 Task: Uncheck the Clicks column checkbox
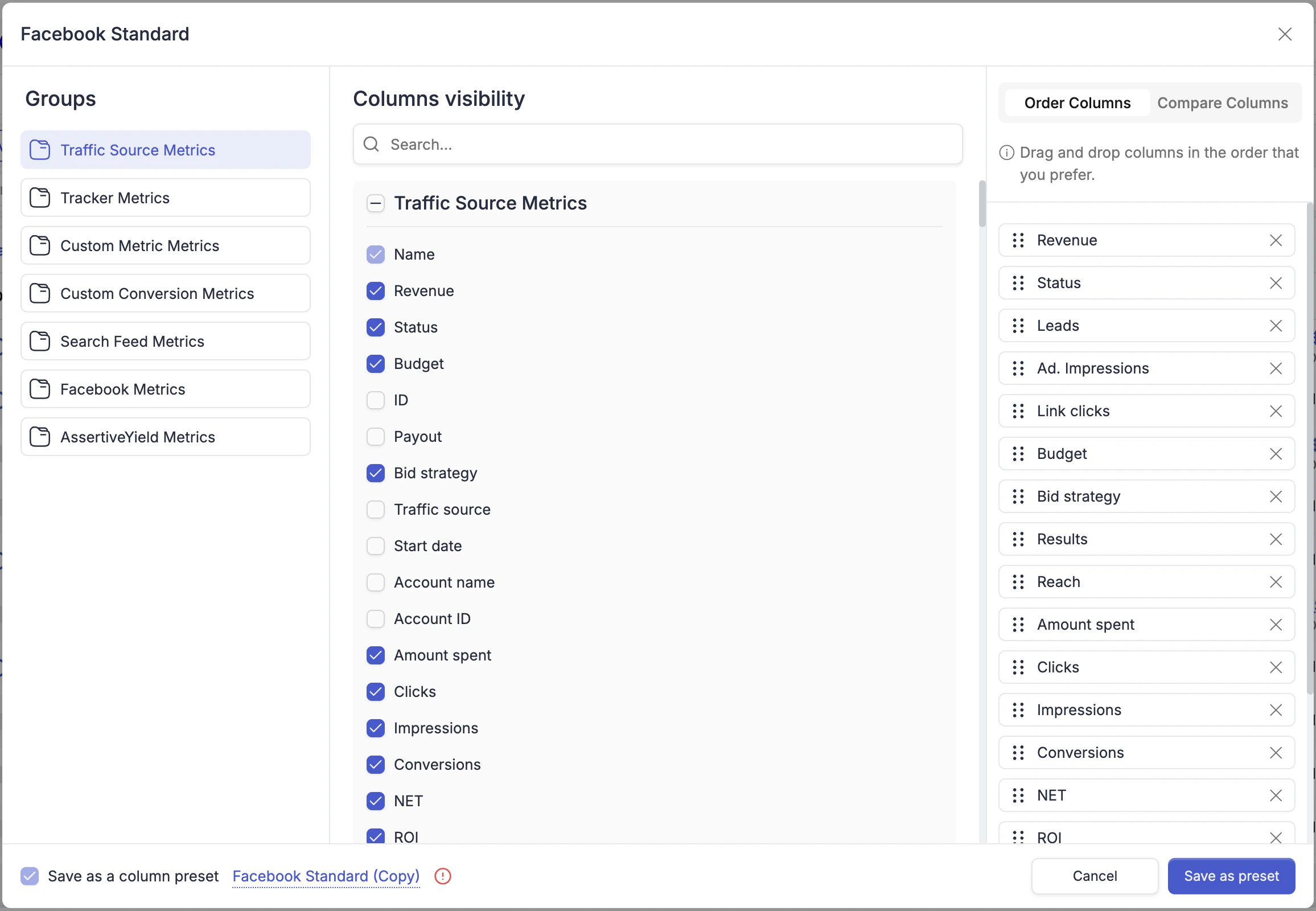tap(376, 692)
